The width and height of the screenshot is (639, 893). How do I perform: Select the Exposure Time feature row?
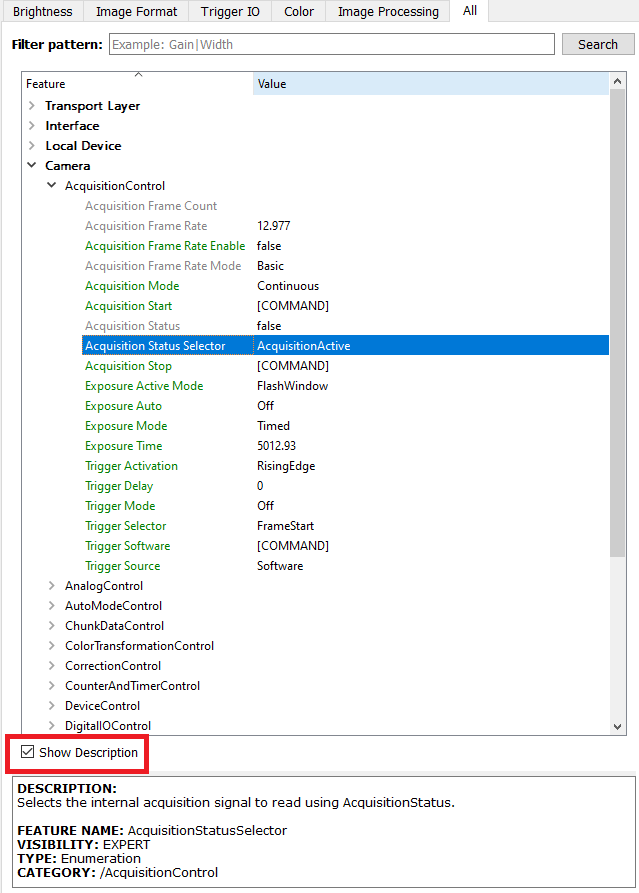click(123, 446)
